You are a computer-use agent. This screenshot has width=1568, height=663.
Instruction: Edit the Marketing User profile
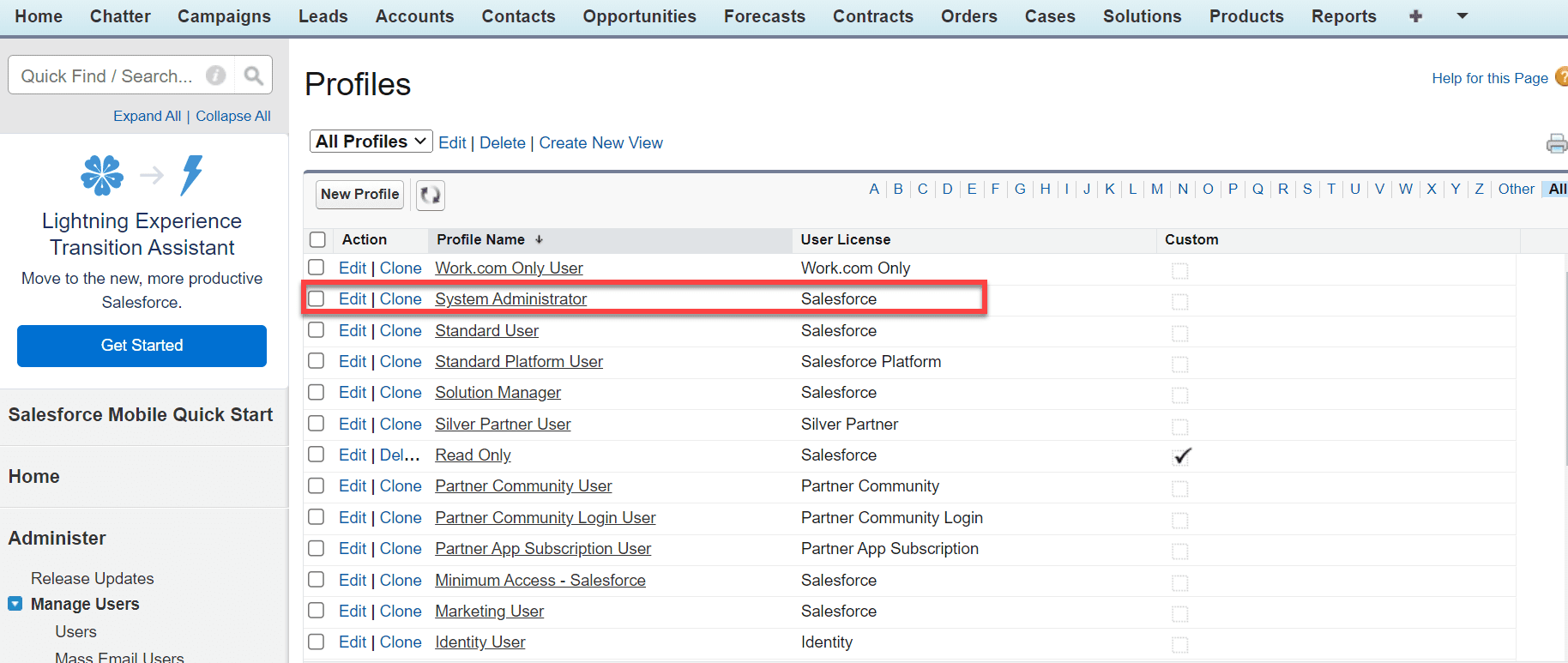click(353, 611)
